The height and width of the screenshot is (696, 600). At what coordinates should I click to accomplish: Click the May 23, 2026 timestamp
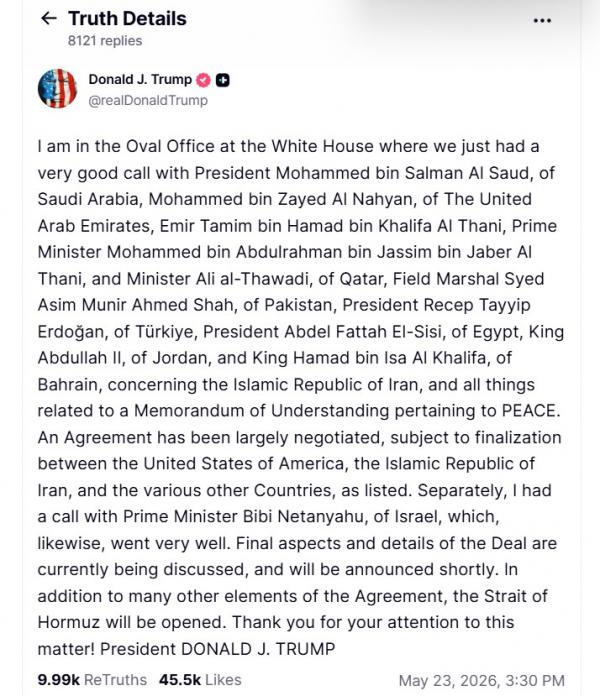(x=482, y=680)
